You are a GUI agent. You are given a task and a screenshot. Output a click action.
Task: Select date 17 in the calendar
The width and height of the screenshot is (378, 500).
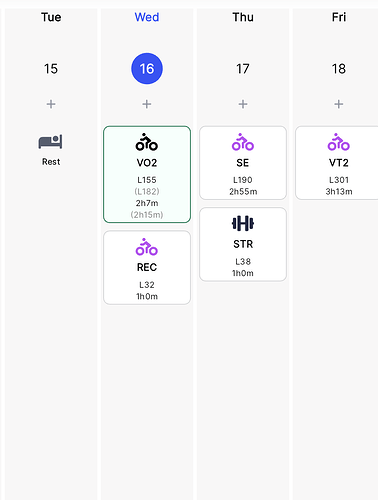[x=243, y=69]
